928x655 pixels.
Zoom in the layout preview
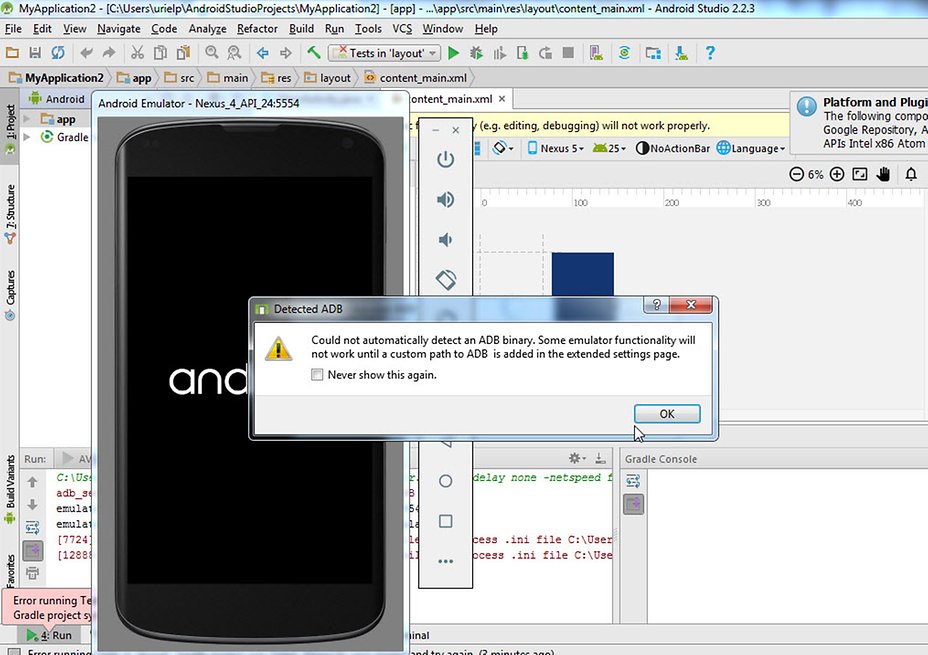coord(837,174)
